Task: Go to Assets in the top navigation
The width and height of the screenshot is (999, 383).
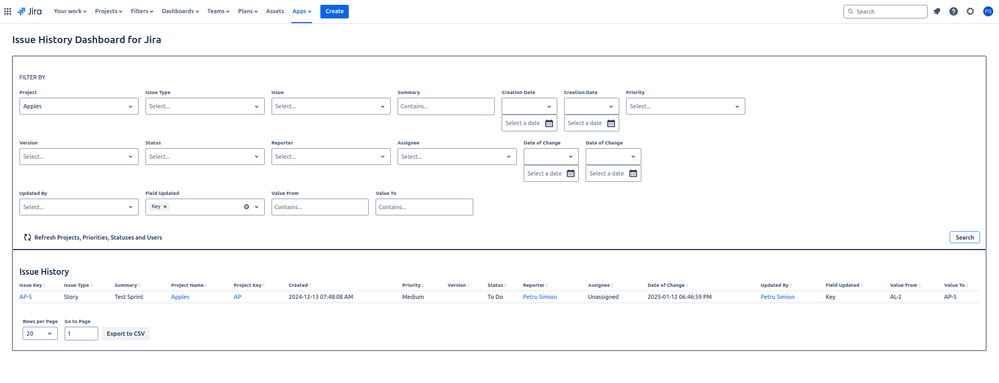Action: click(x=275, y=11)
